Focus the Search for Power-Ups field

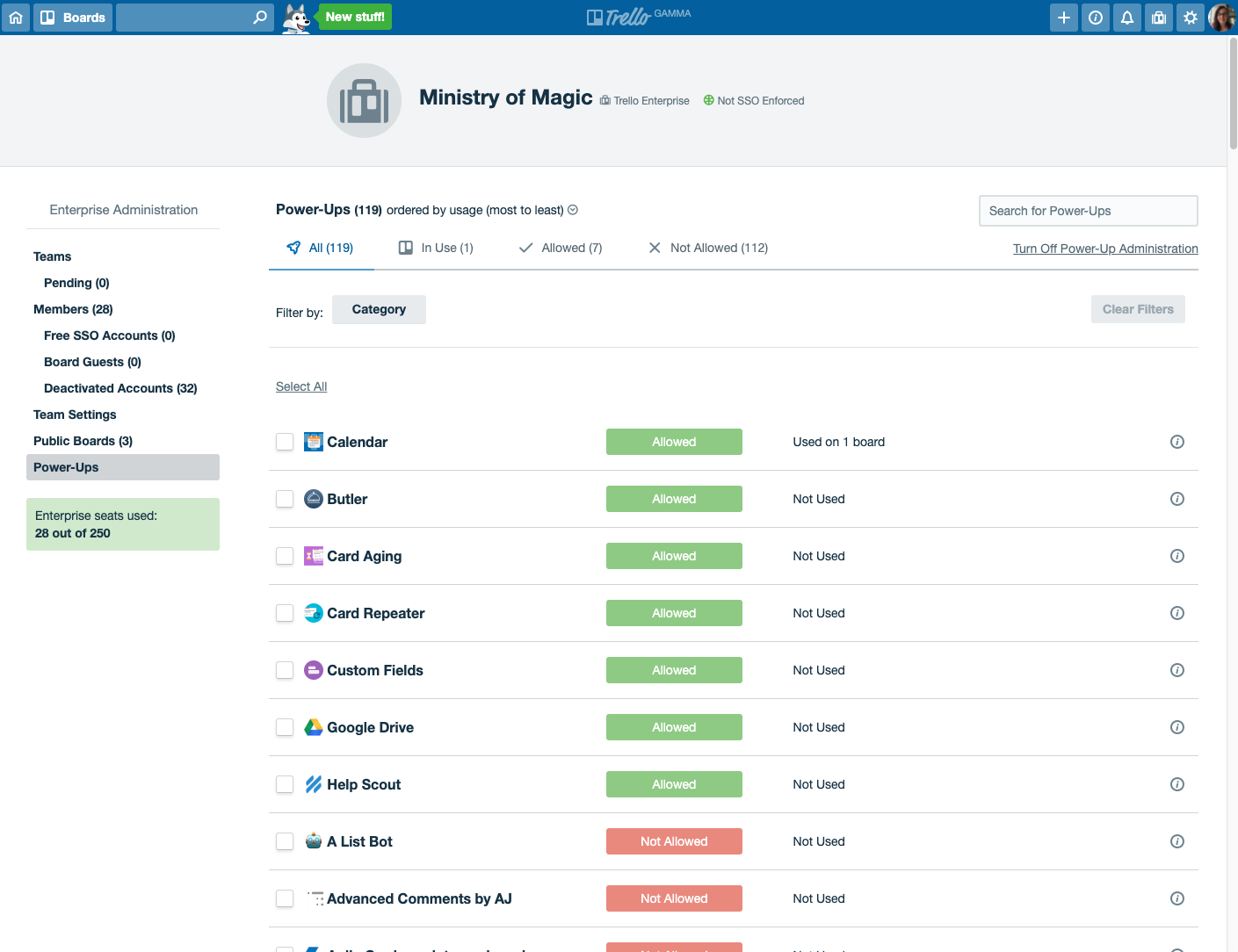pos(1089,211)
